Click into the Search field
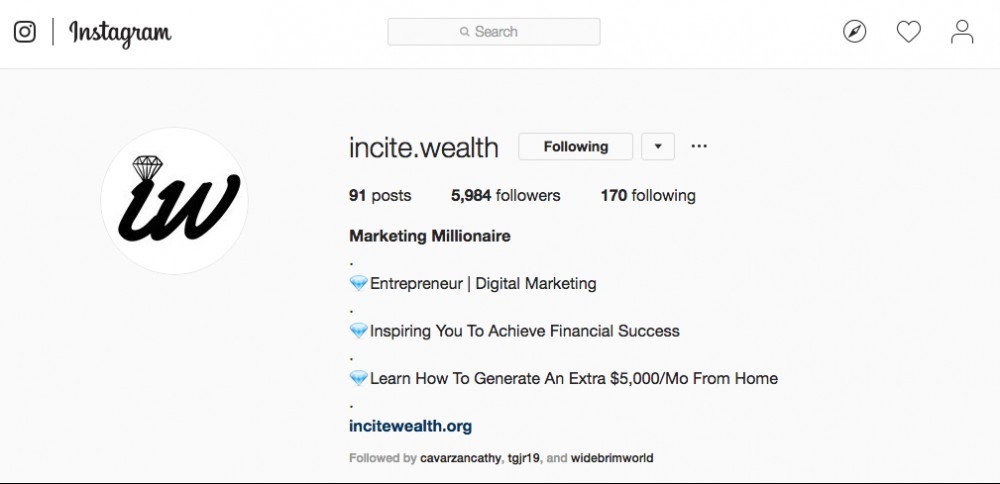The image size is (1000, 484). click(494, 32)
